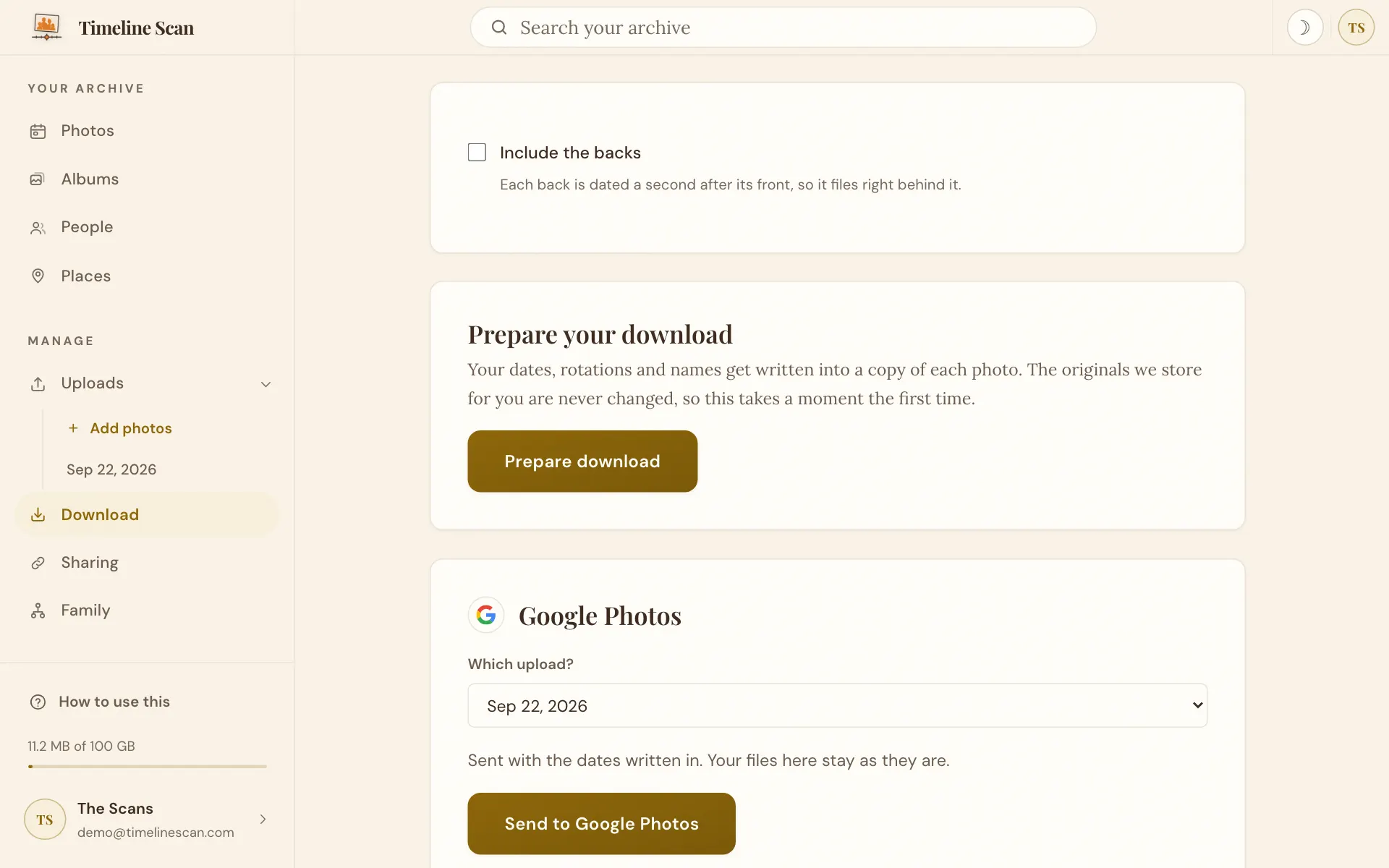Open the TS avatar in top bar

click(1356, 27)
